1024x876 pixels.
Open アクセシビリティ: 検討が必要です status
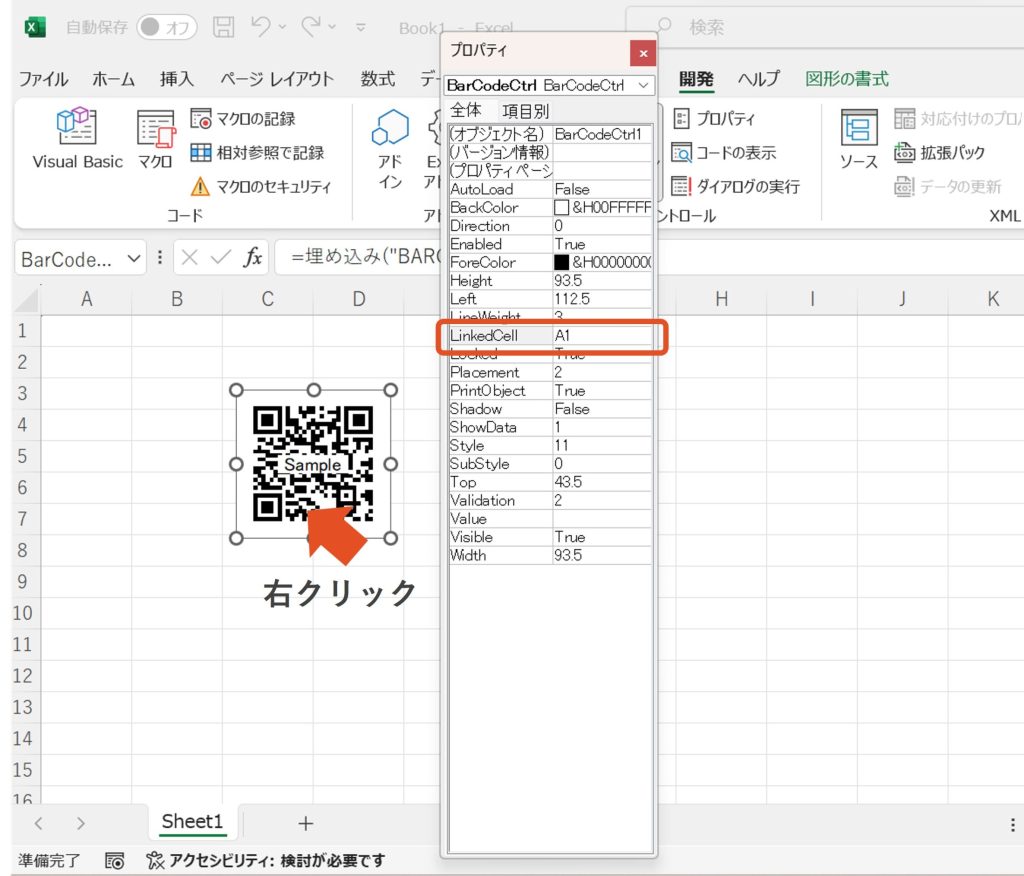[x=266, y=861]
